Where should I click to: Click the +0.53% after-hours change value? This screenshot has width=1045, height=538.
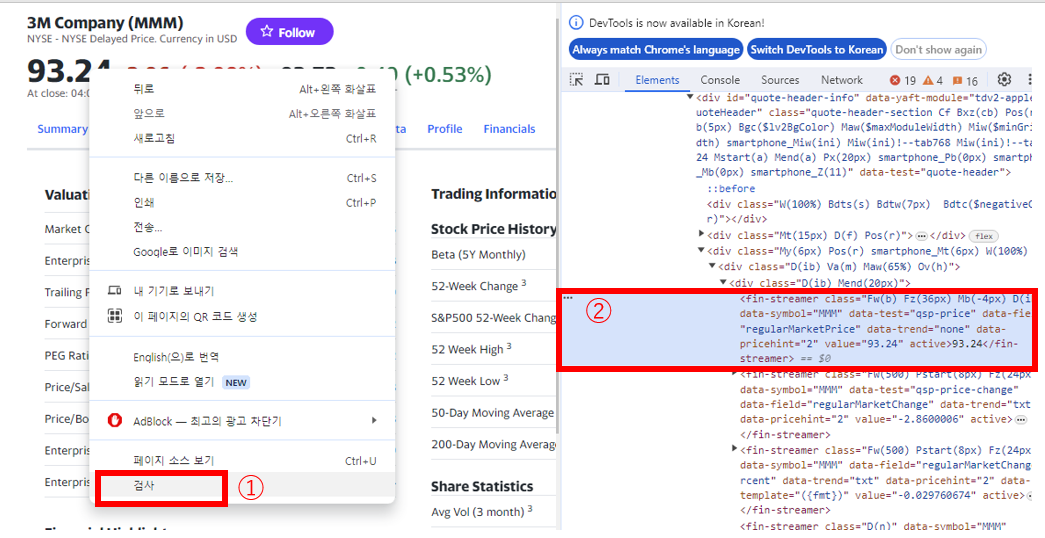click(447, 75)
